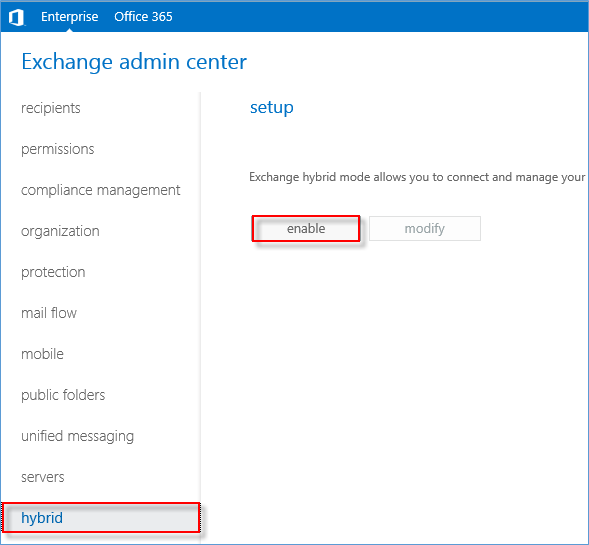Click the setup heading
The height and width of the screenshot is (545, 589).
[272, 108]
